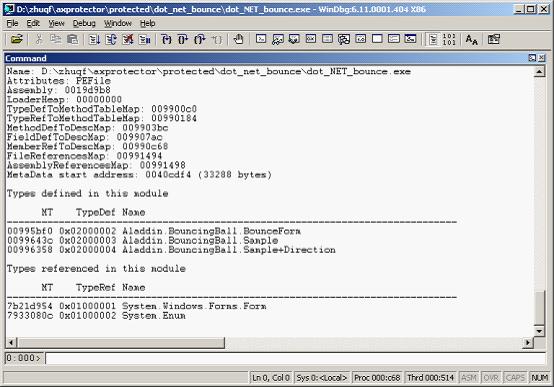
Task: Open the Watch window toolbar icon
Action: 278,39
